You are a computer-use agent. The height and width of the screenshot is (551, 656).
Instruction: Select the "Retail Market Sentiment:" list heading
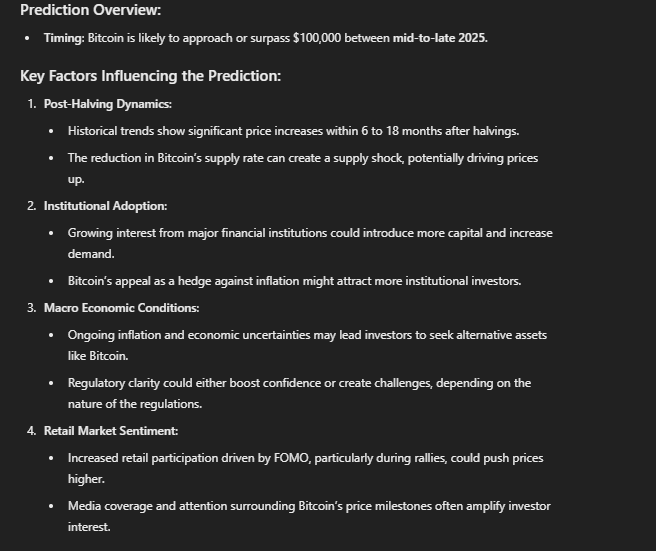pyautogui.click(x=110, y=431)
